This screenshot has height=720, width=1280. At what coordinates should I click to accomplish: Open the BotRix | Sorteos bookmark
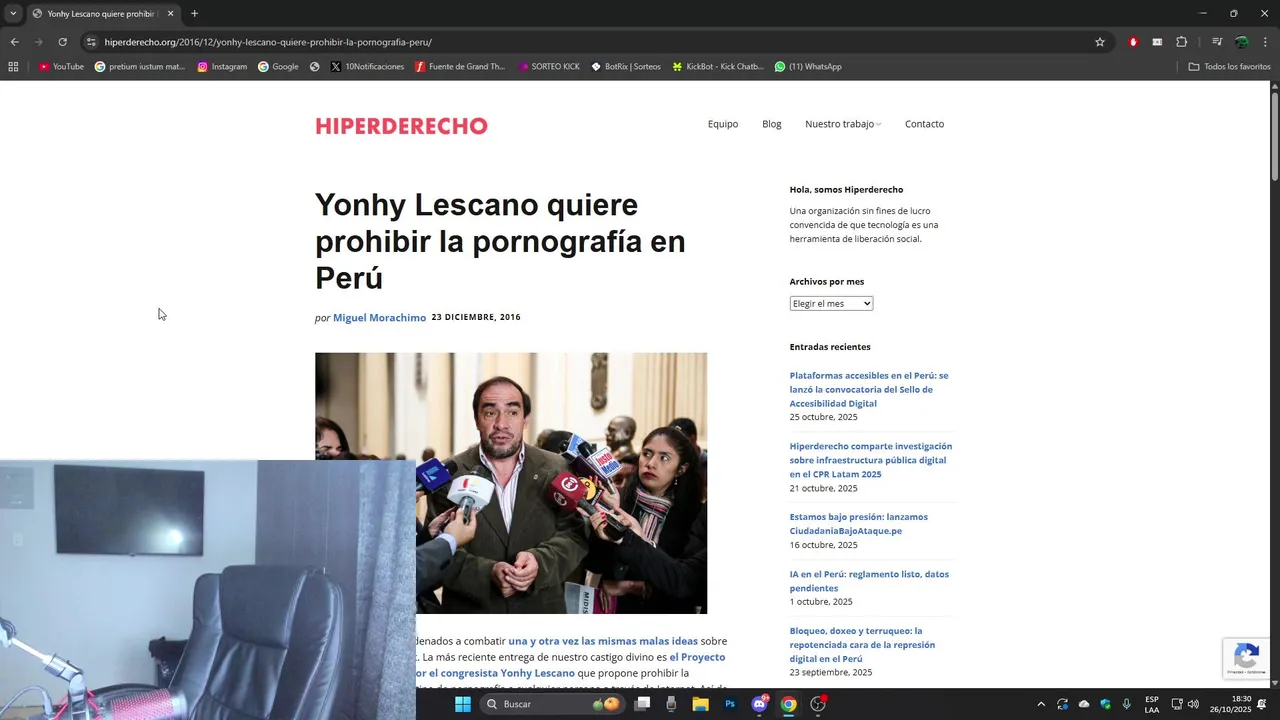tap(626, 67)
